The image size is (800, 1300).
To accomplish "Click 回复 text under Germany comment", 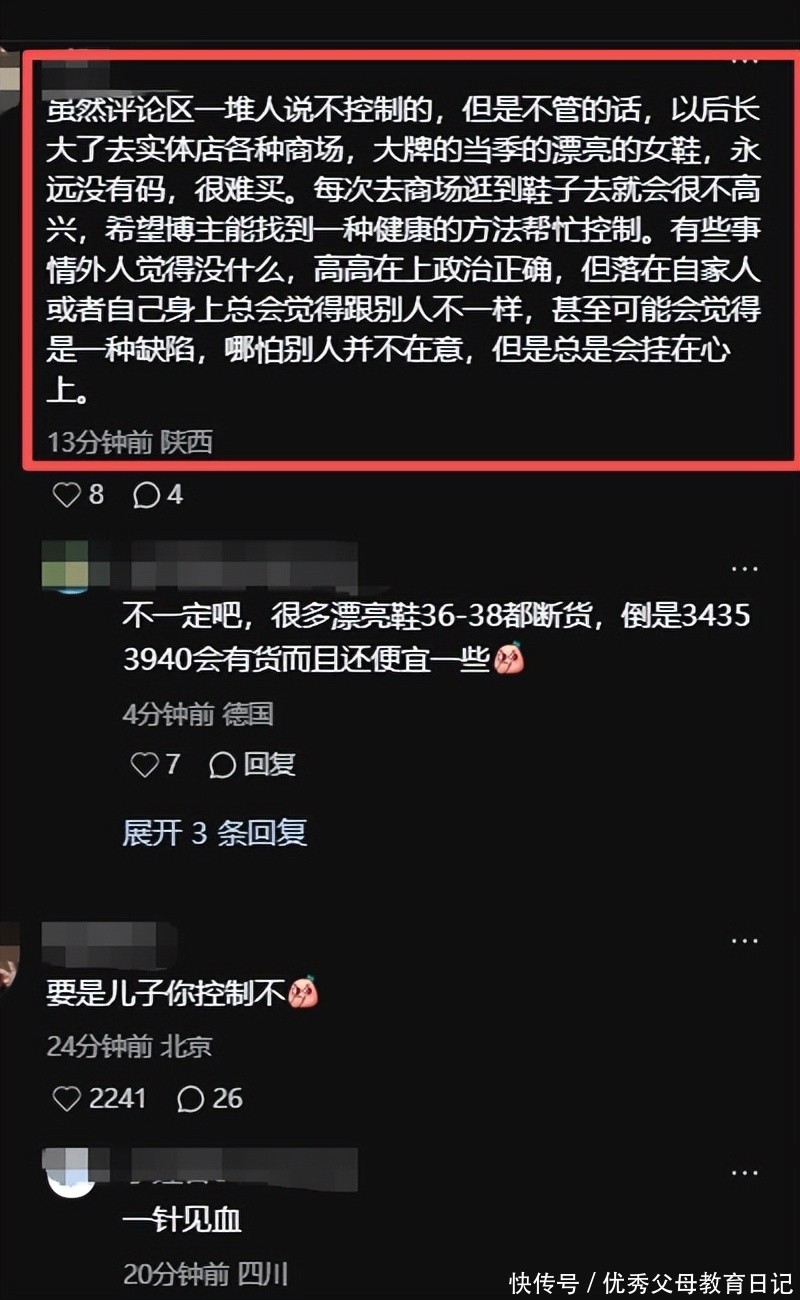I will [270, 765].
